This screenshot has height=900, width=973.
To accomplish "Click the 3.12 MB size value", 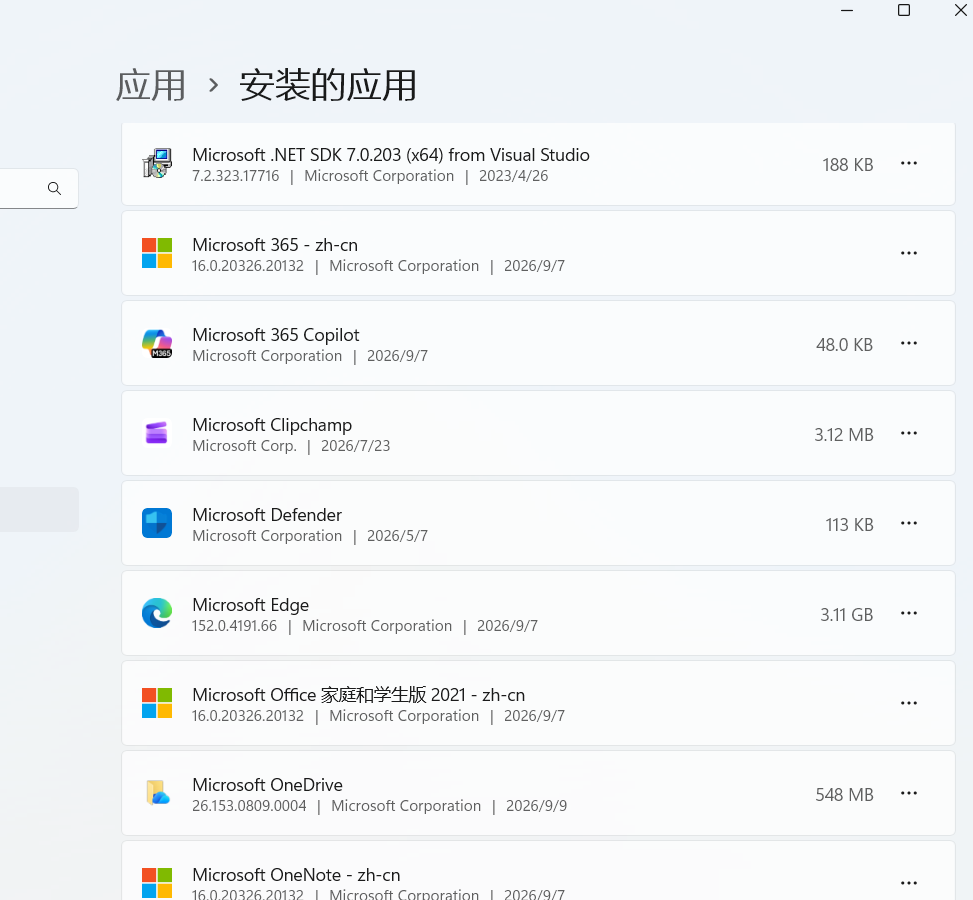I will point(844,434).
